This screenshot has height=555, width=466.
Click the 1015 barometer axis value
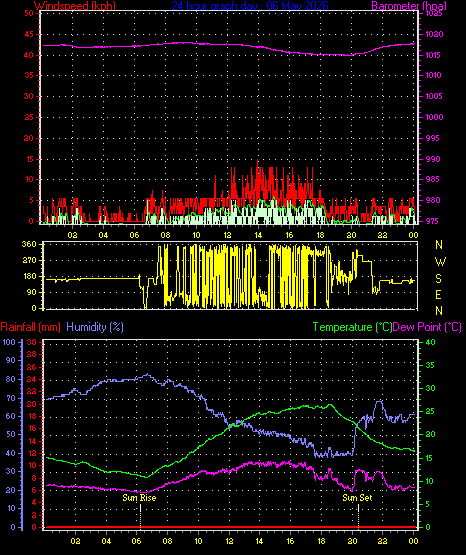(x=433, y=55)
